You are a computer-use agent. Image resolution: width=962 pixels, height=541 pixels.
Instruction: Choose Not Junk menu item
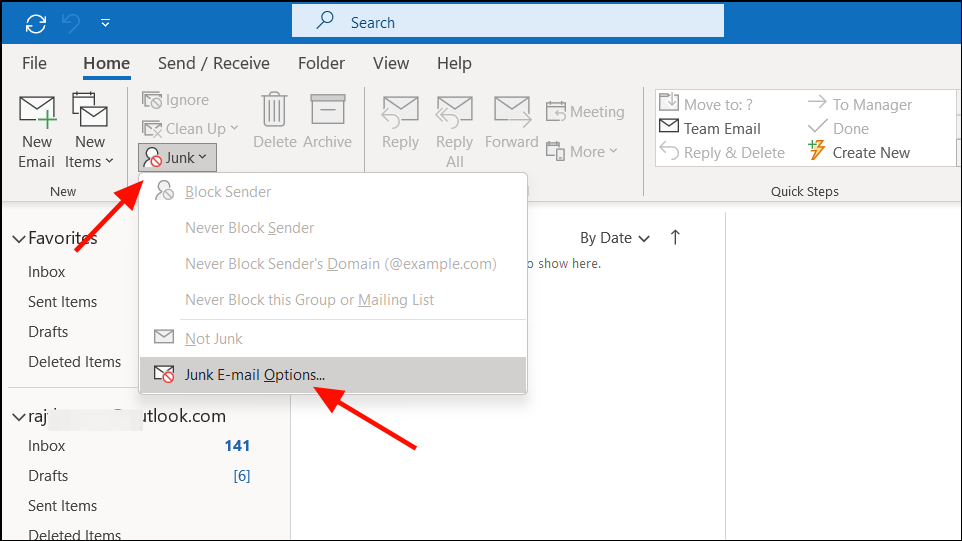[333, 339]
